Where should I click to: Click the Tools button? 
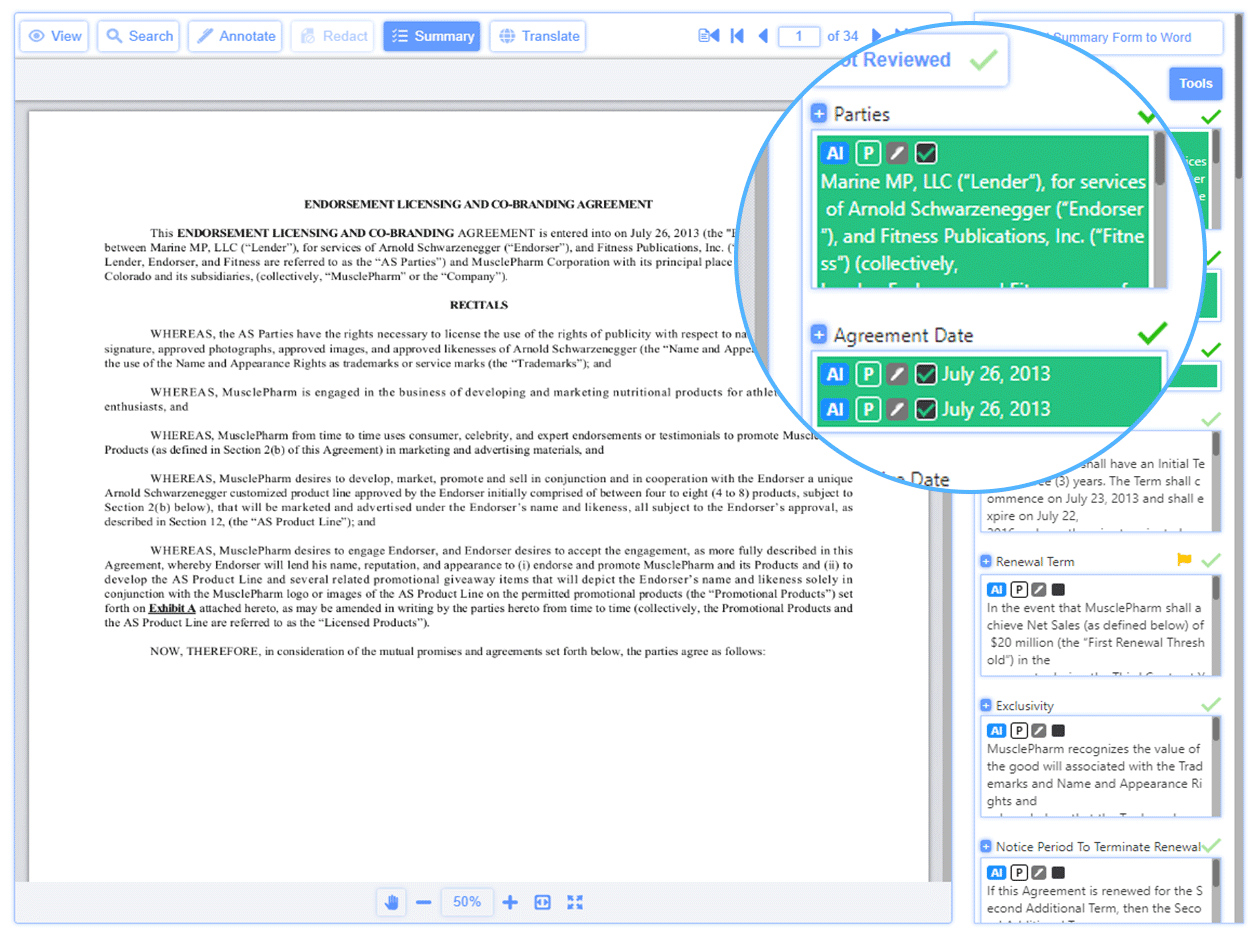(x=1195, y=84)
